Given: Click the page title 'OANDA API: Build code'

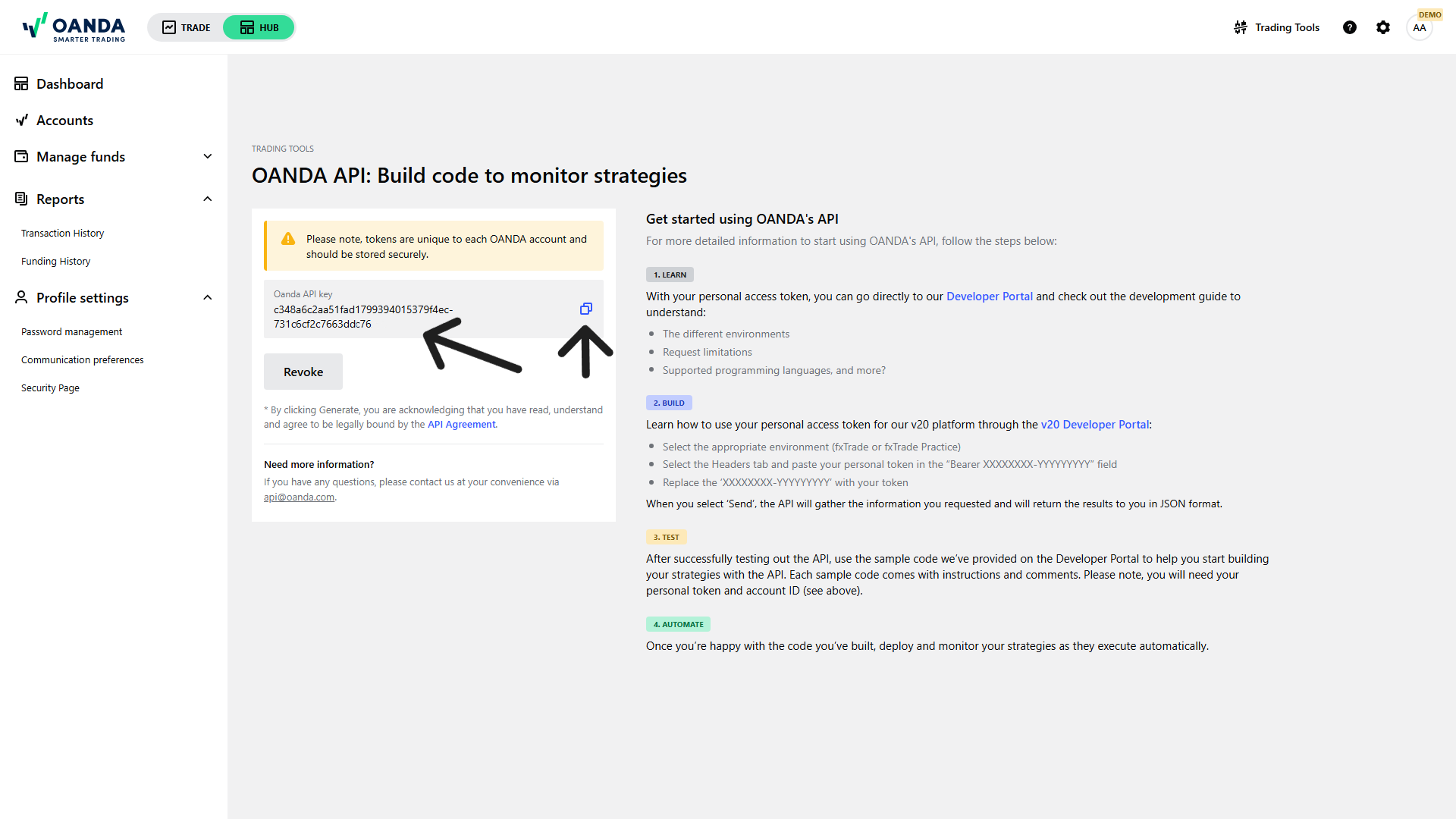Looking at the screenshot, I should click(469, 175).
